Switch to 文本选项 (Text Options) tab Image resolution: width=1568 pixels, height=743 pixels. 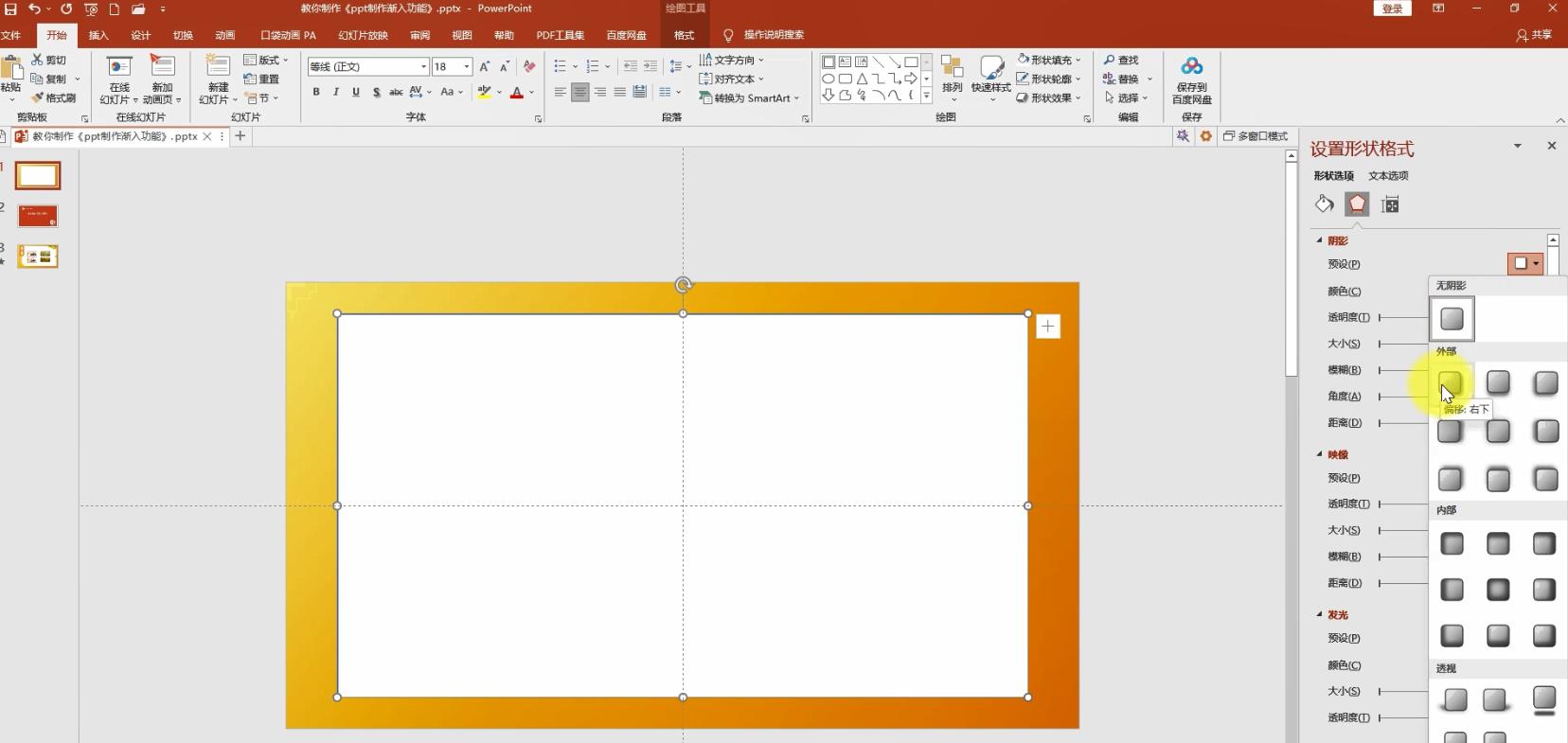tap(1388, 175)
